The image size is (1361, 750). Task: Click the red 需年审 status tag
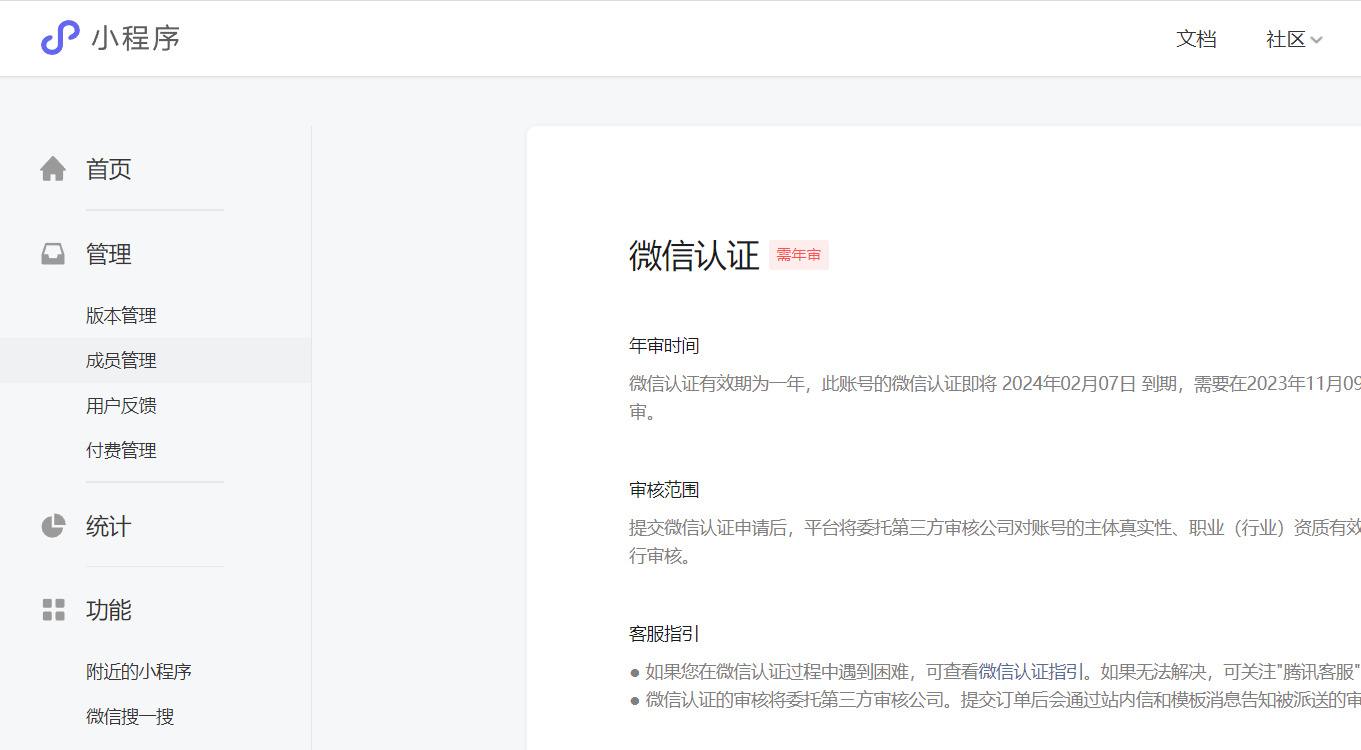799,255
